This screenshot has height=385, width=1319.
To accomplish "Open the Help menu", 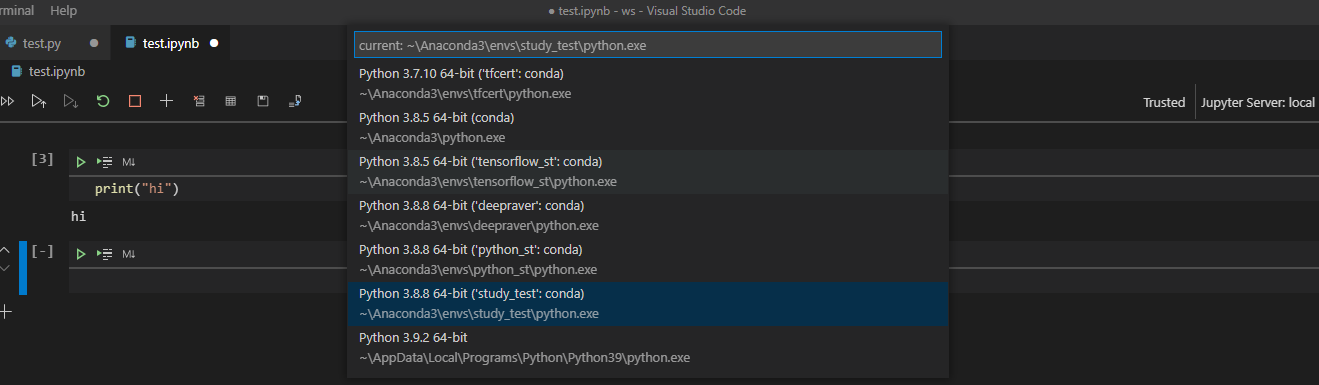I will (x=63, y=10).
